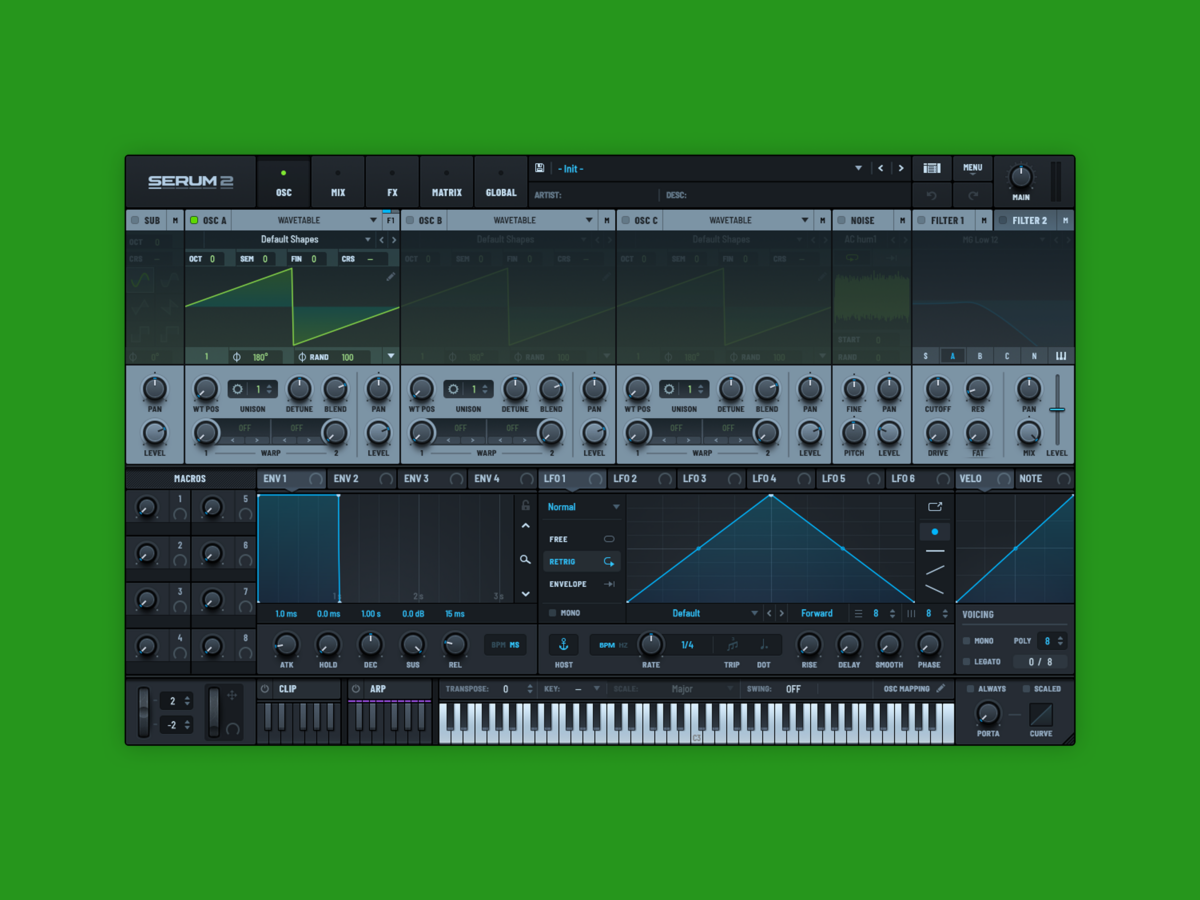Select previous LFO shape preset arrow

769,613
